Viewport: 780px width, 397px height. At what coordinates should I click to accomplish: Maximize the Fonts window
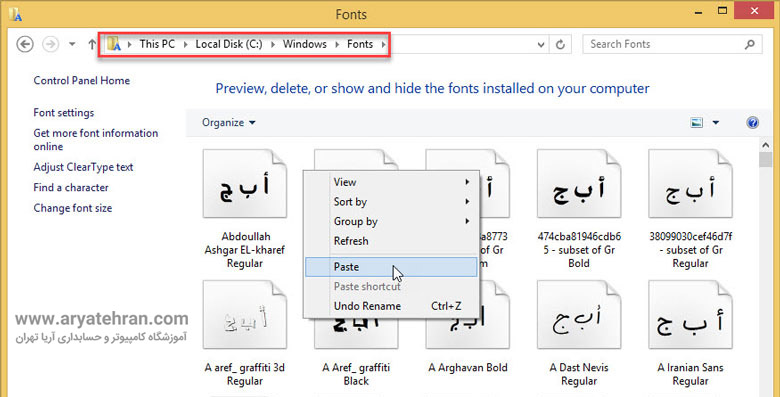[x=723, y=10]
